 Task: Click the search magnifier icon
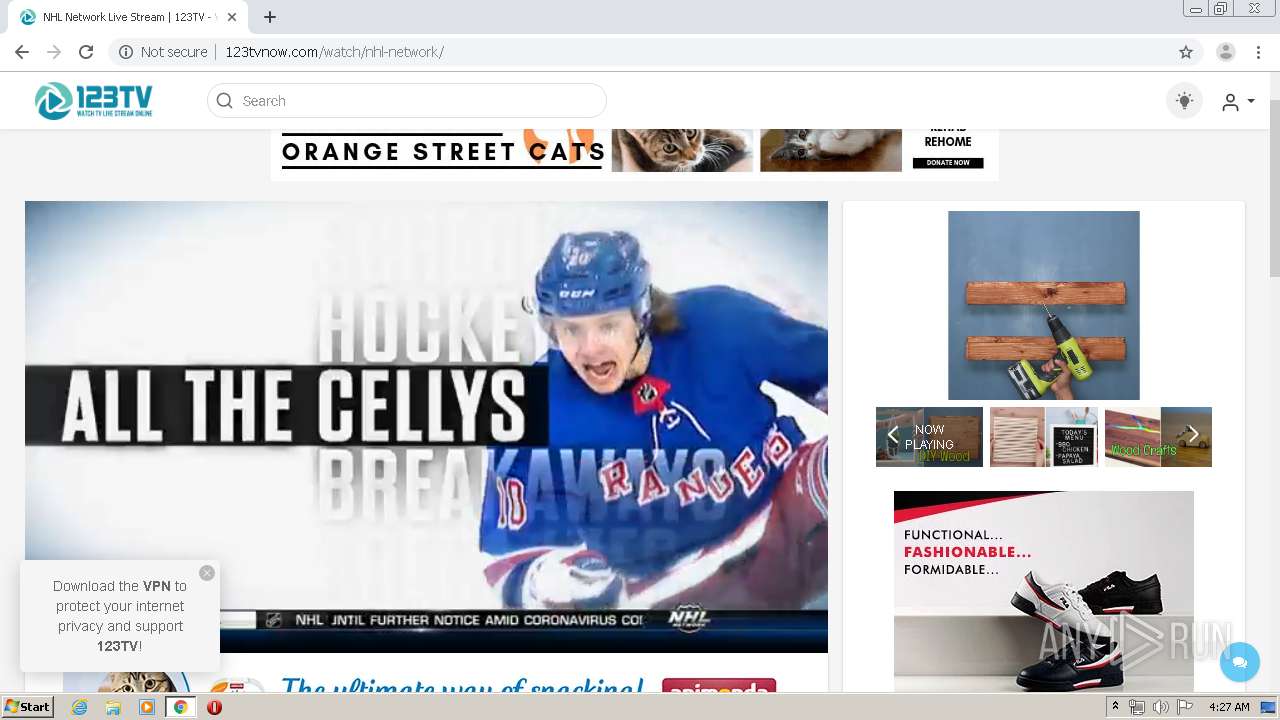(x=225, y=101)
